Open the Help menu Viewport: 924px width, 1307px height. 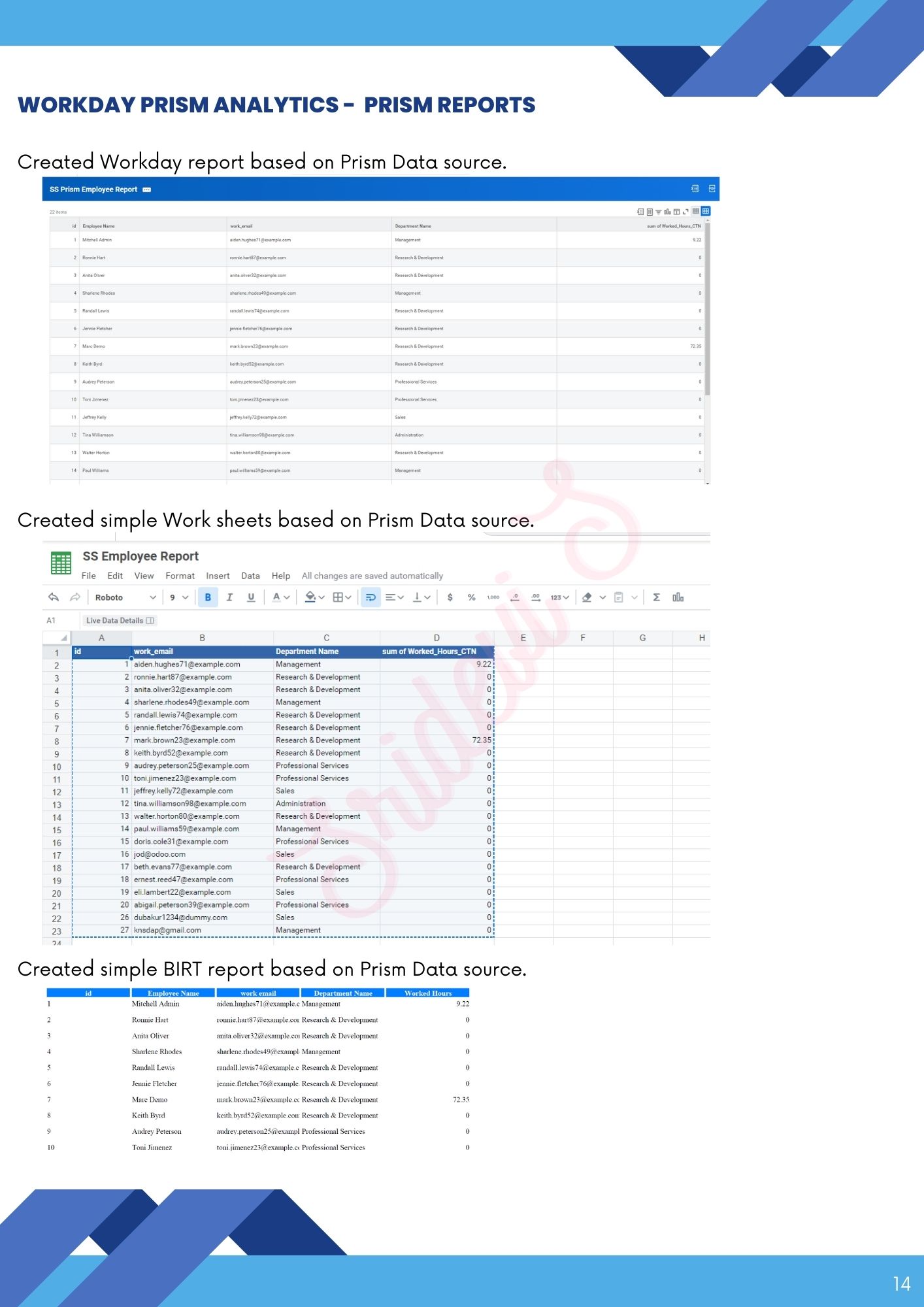coord(281,576)
